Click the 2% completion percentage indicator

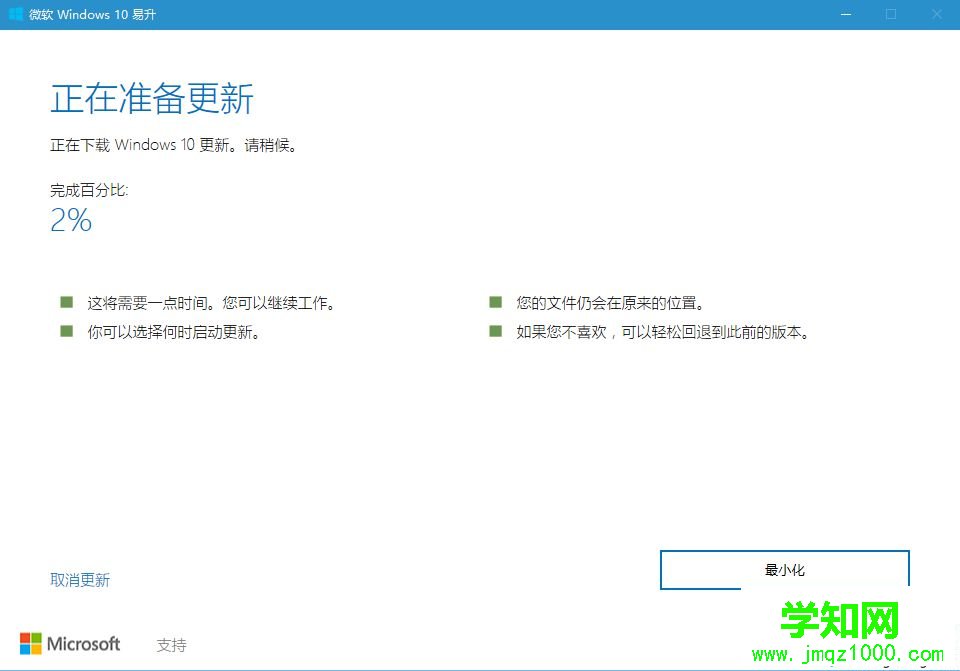pos(70,220)
